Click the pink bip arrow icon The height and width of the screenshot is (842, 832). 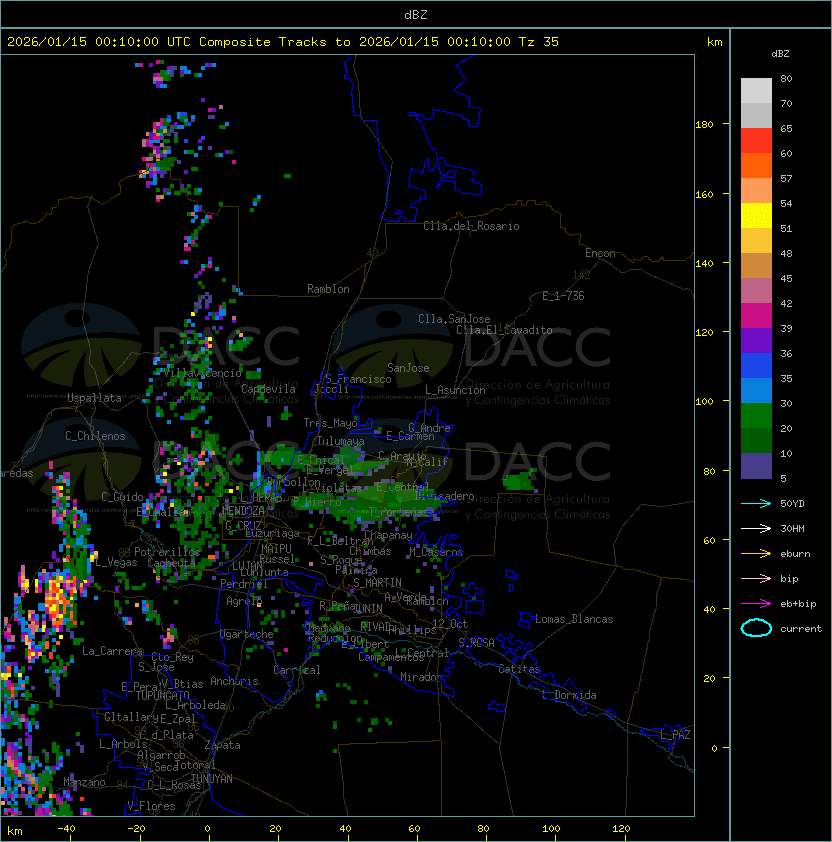[x=756, y=579]
